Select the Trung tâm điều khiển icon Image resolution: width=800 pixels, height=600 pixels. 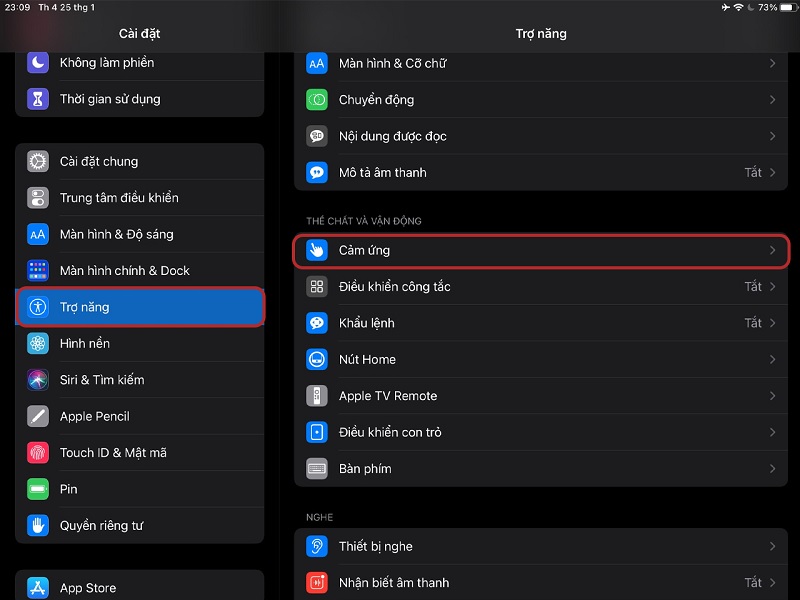pyautogui.click(x=37, y=197)
